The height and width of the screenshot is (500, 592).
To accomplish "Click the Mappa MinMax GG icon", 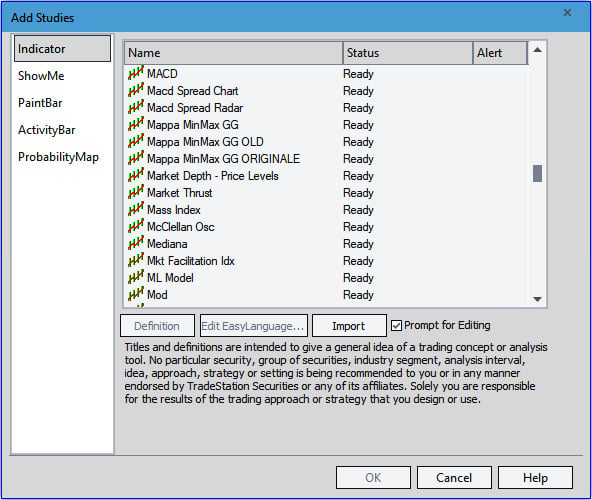I will tap(136, 124).
